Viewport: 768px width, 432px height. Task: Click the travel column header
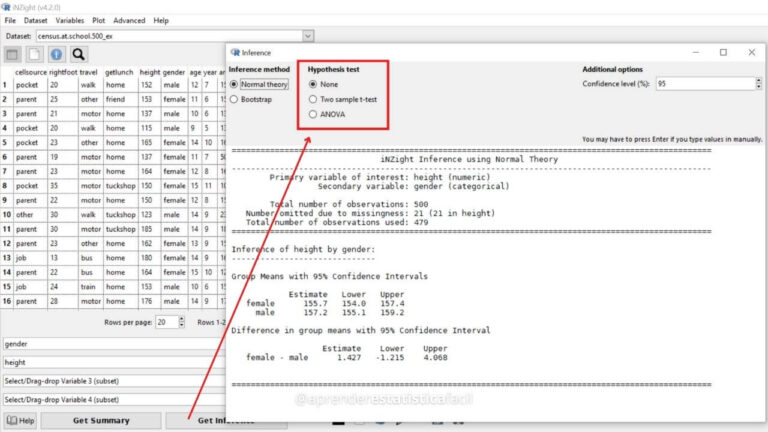[89, 72]
